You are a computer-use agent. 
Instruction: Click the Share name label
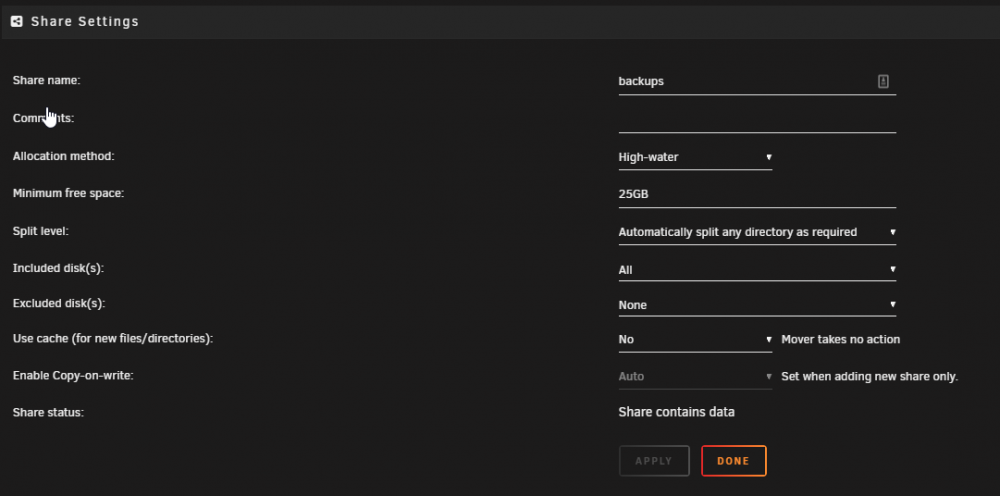click(47, 80)
